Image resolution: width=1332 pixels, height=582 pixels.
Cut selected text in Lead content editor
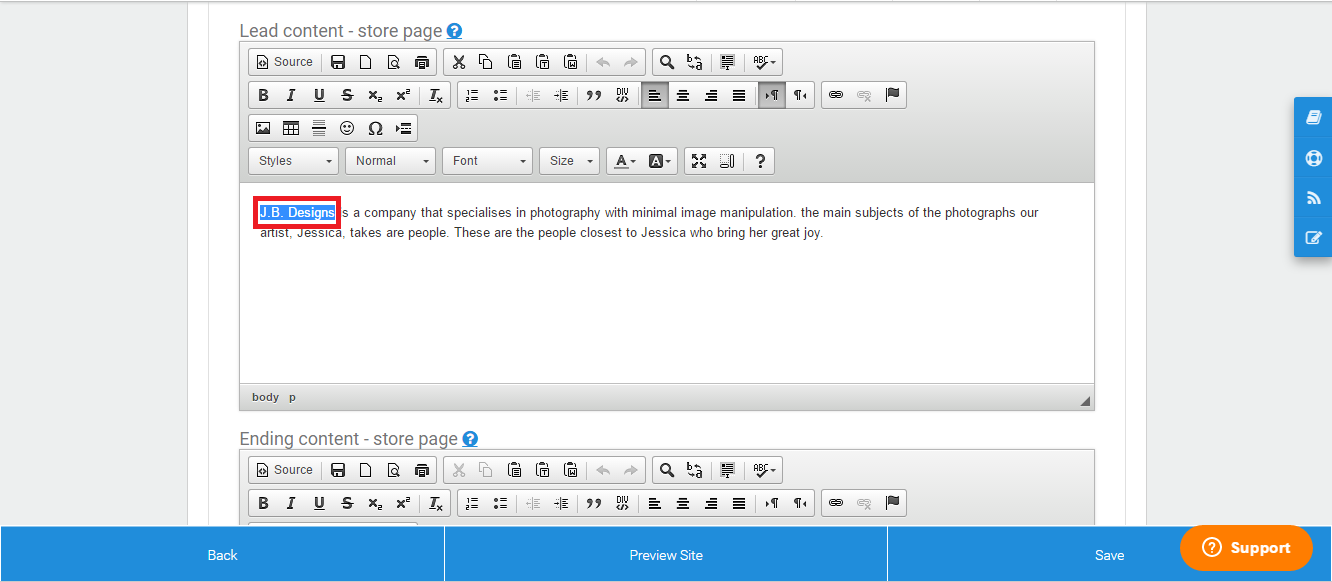459,62
